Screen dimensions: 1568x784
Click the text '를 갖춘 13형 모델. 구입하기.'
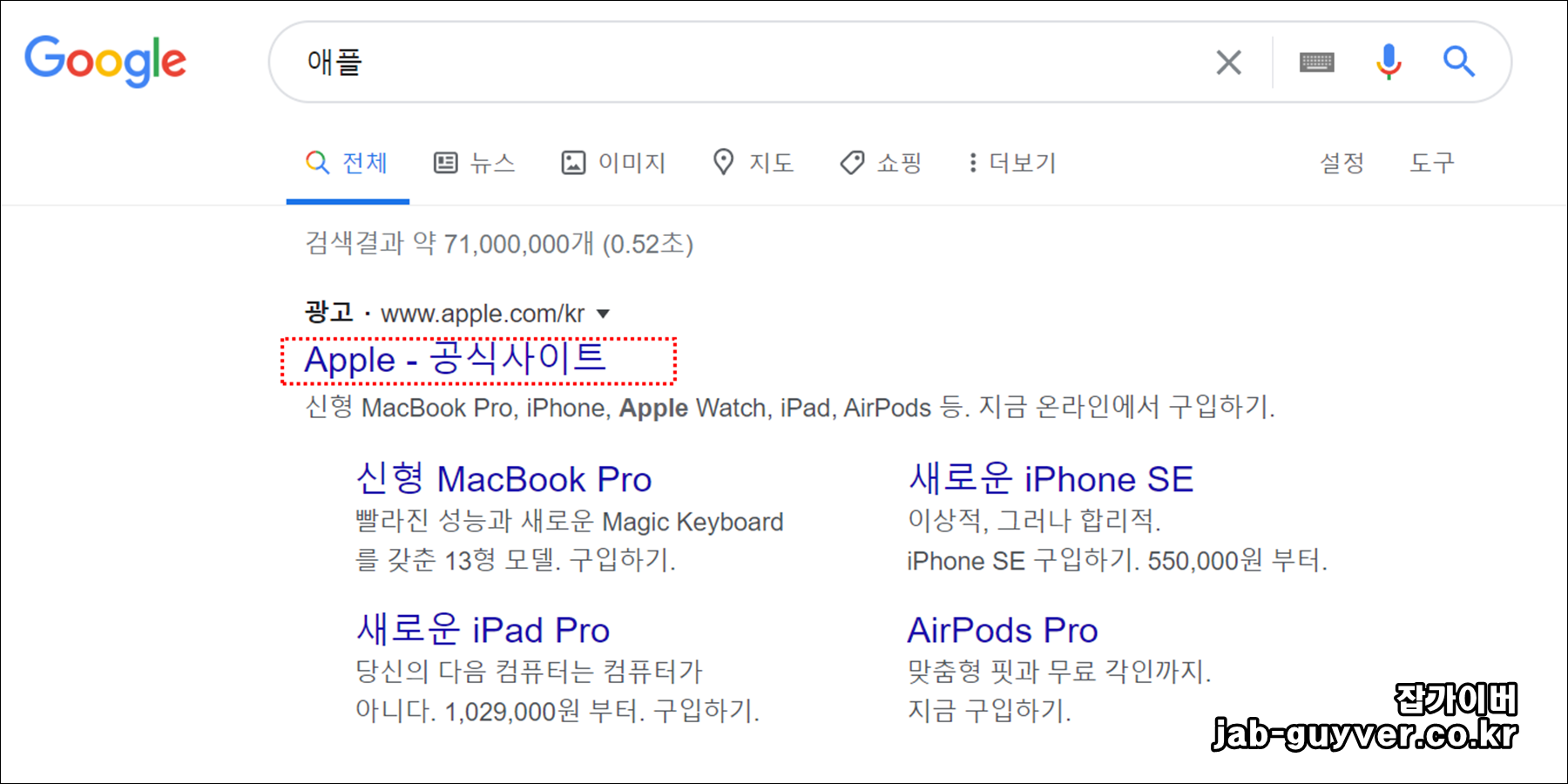coord(516,560)
